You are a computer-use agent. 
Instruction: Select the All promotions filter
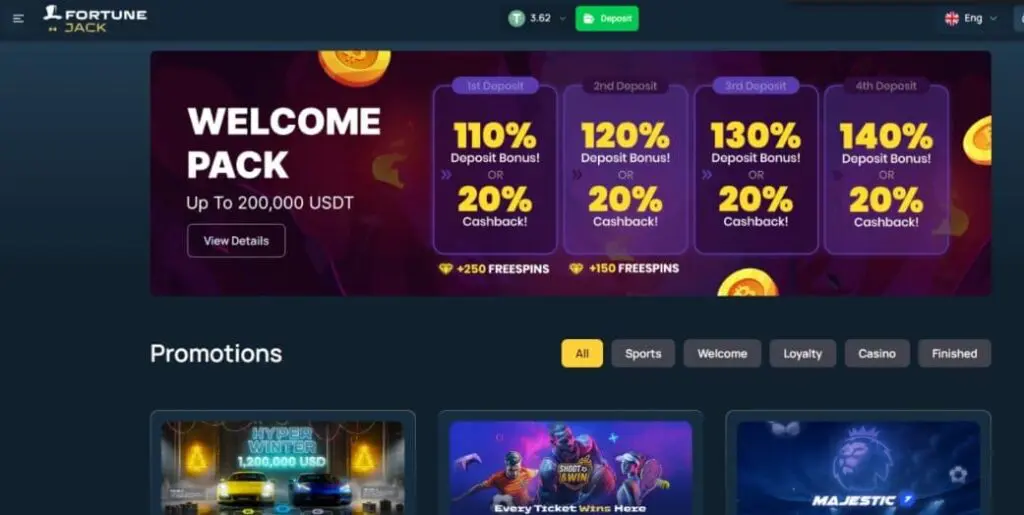(582, 353)
